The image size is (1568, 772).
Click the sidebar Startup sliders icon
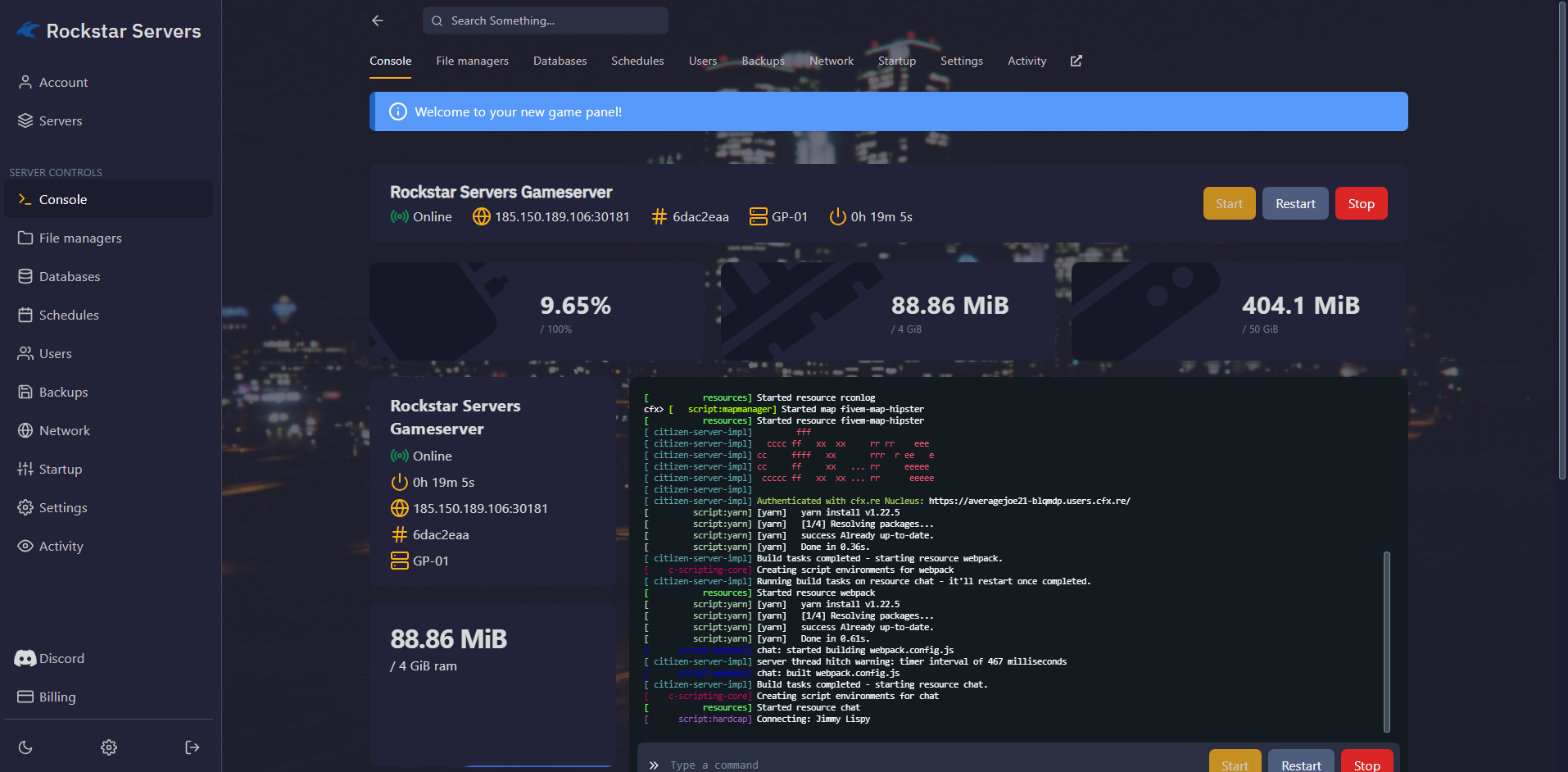[25, 469]
